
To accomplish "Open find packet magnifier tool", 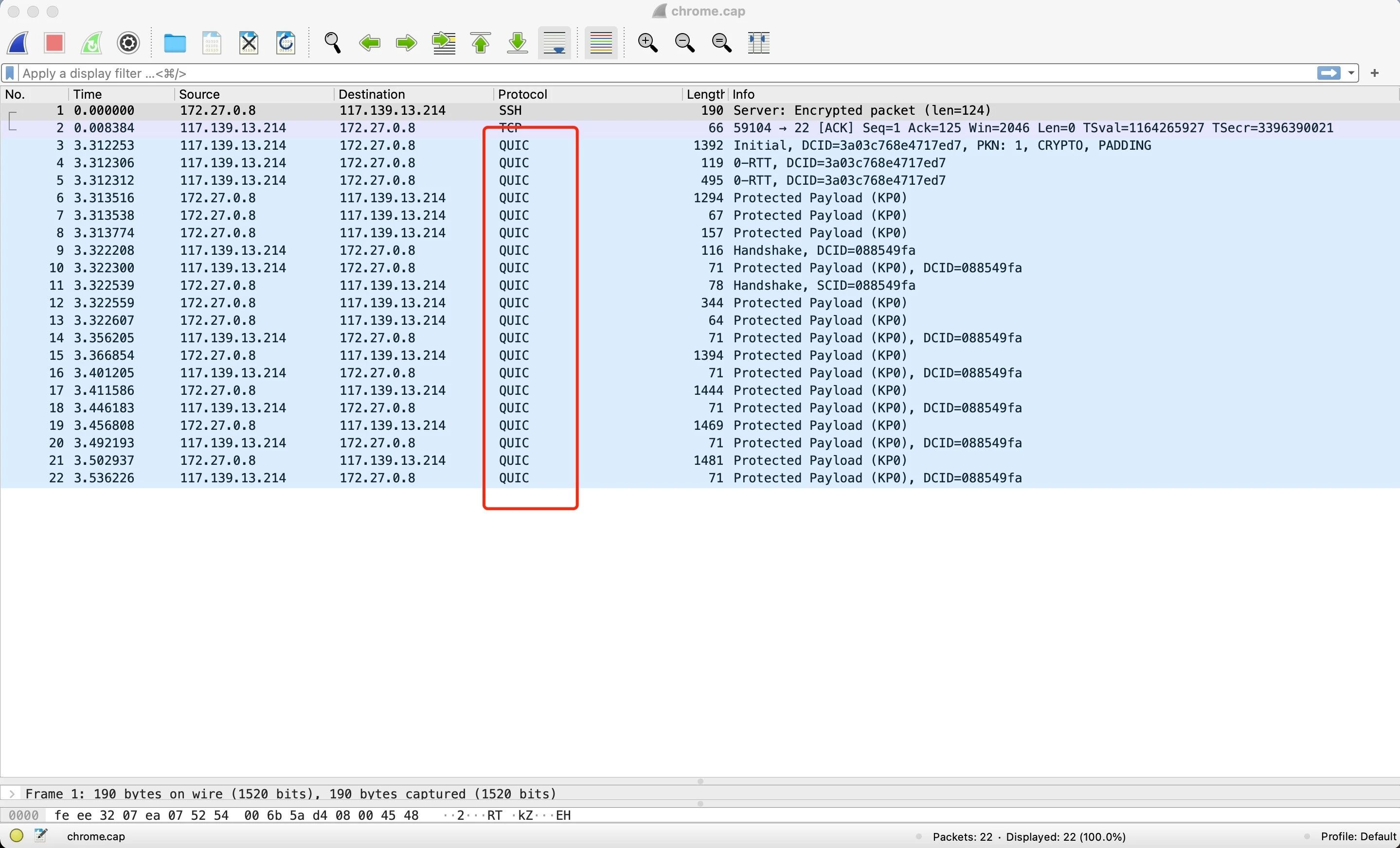I will pyautogui.click(x=332, y=43).
